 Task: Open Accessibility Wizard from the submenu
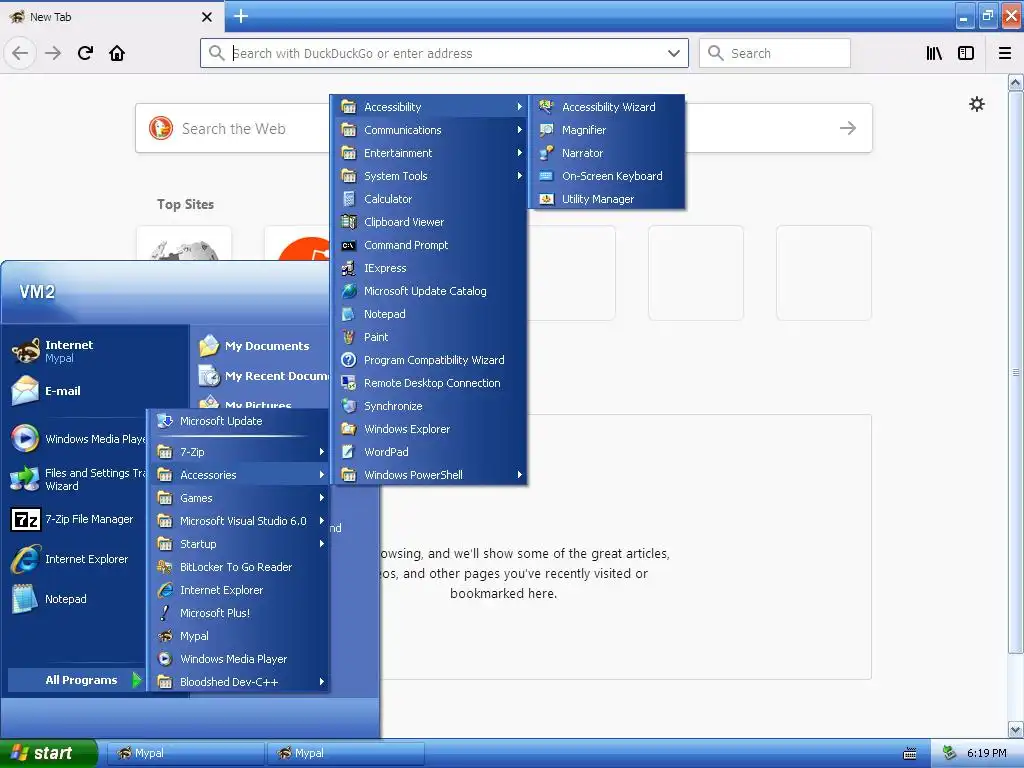click(607, 107)
